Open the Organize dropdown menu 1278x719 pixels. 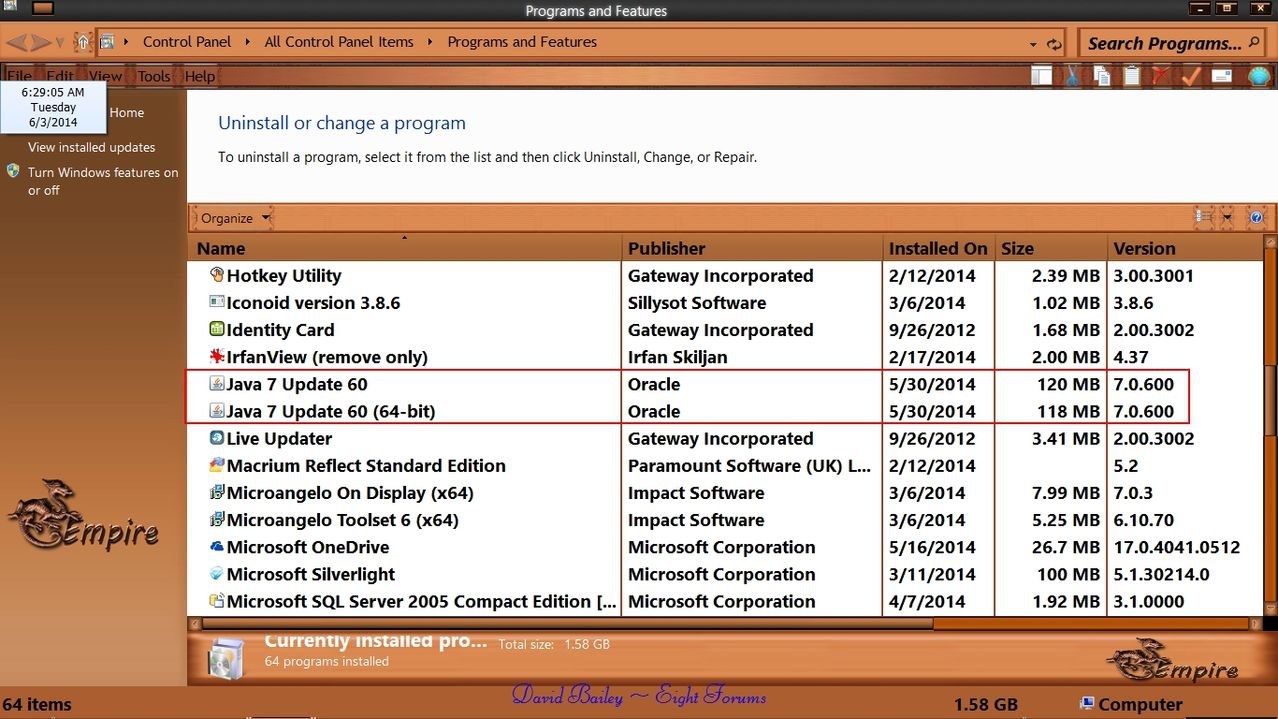231,217
